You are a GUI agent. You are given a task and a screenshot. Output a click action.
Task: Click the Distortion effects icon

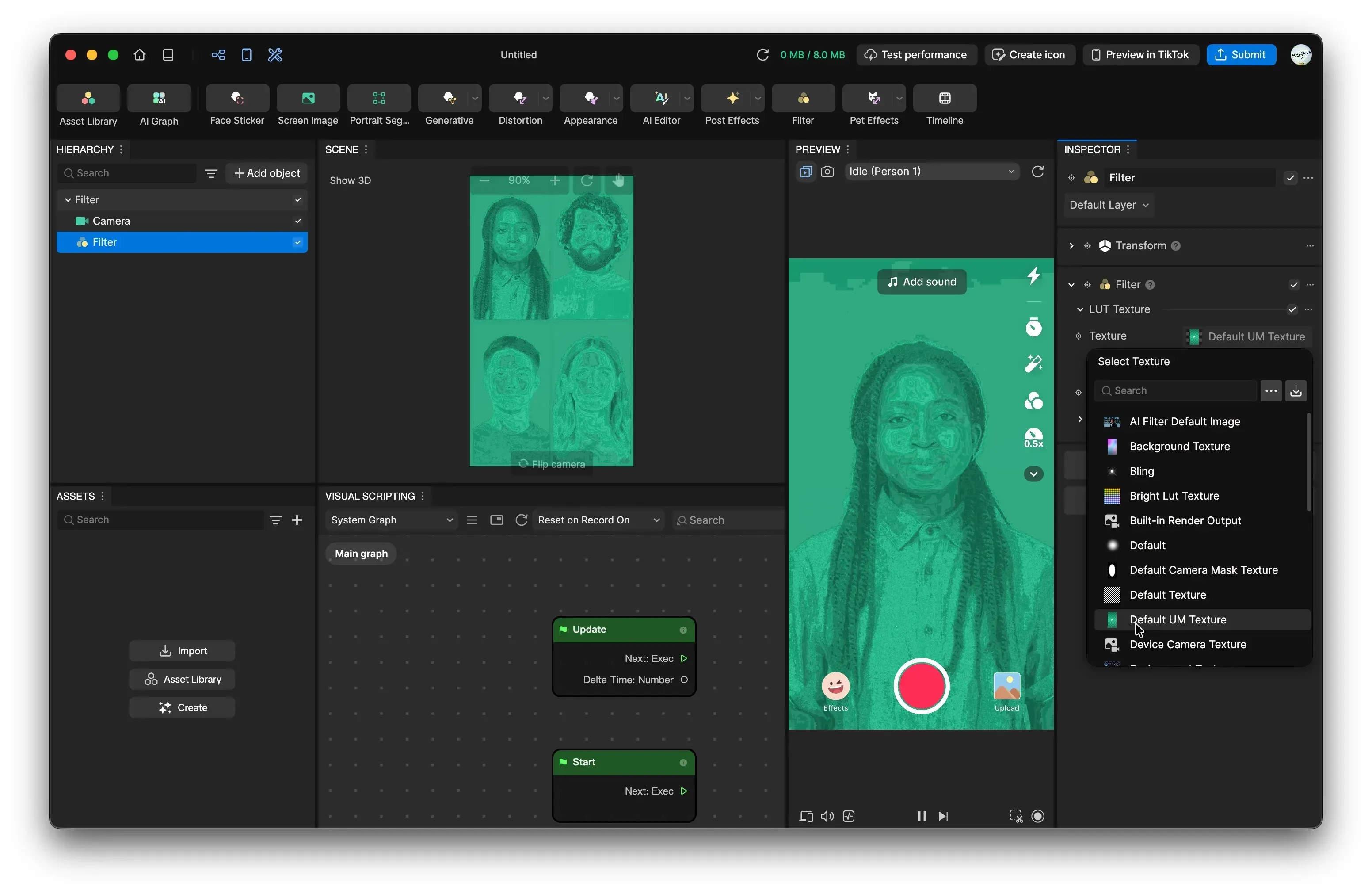(x=520, y=98)
